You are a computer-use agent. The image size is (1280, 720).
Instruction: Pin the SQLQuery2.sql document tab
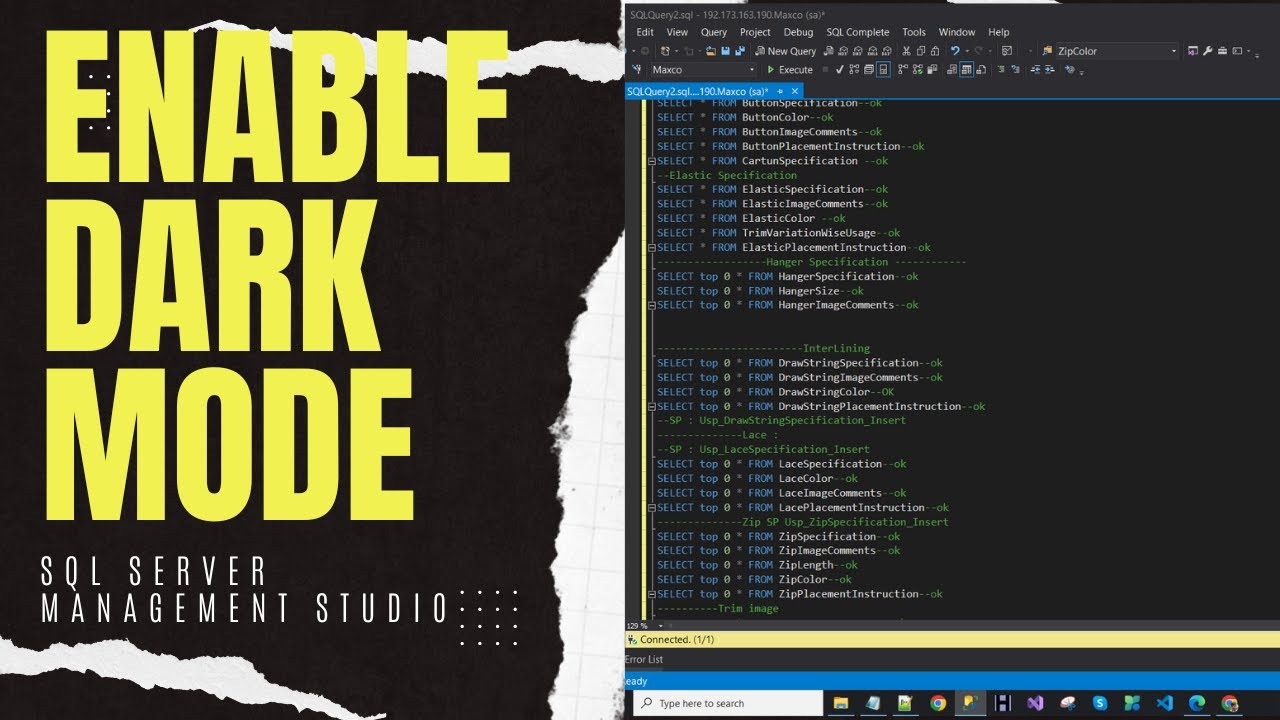coord(781,91)
